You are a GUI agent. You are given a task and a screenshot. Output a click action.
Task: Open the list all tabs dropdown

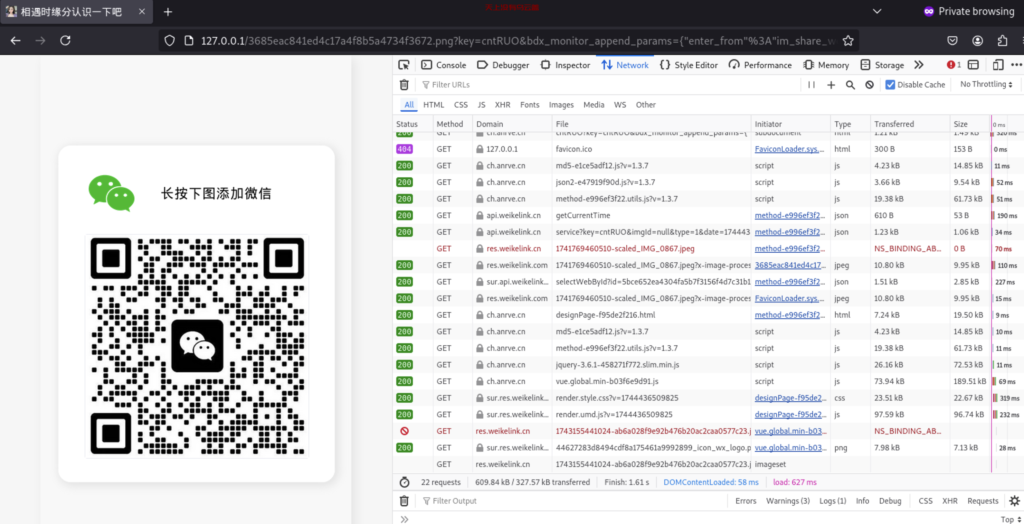[877, 12]
